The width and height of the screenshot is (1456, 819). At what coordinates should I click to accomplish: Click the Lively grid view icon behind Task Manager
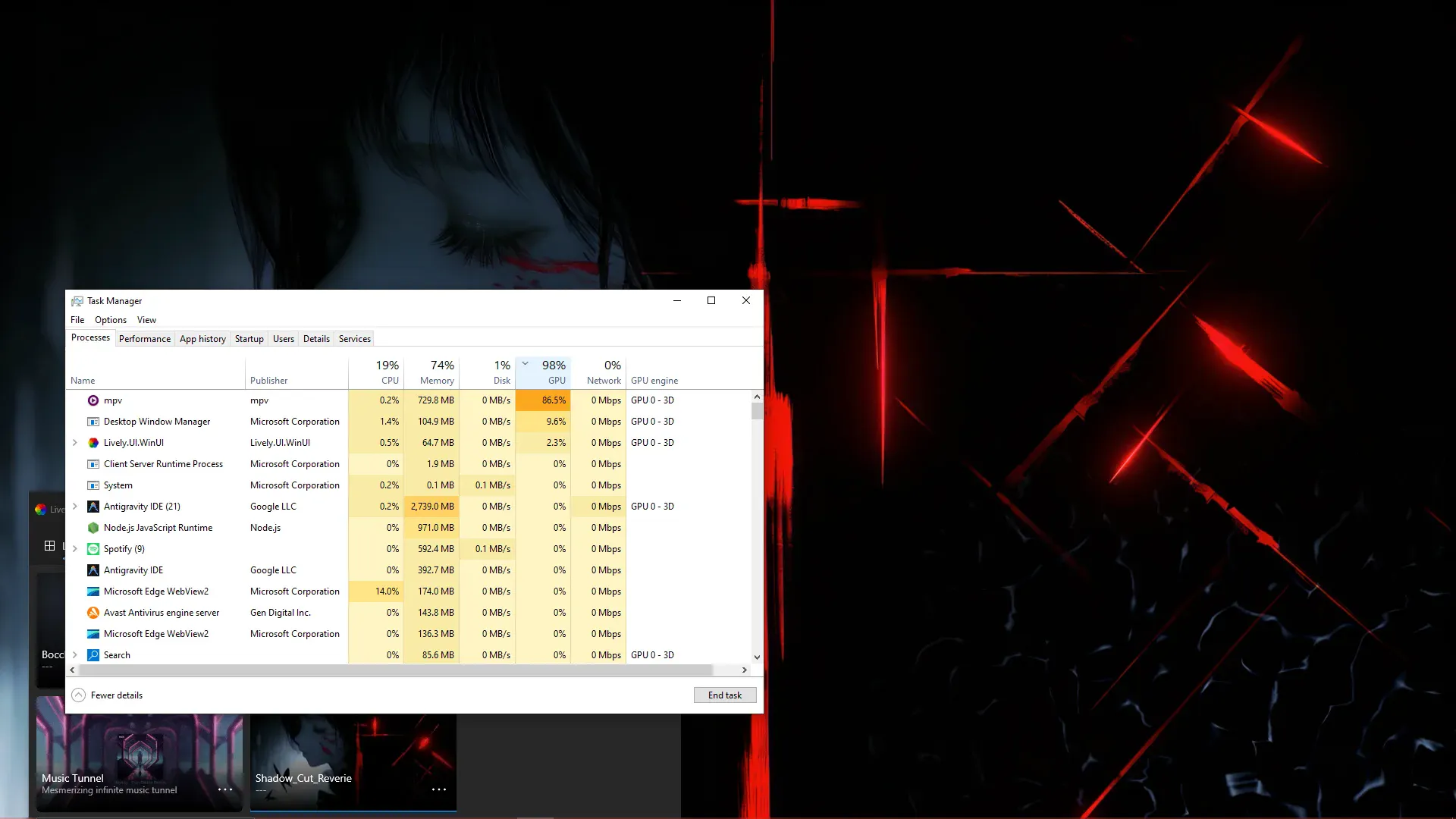(49, 546)
